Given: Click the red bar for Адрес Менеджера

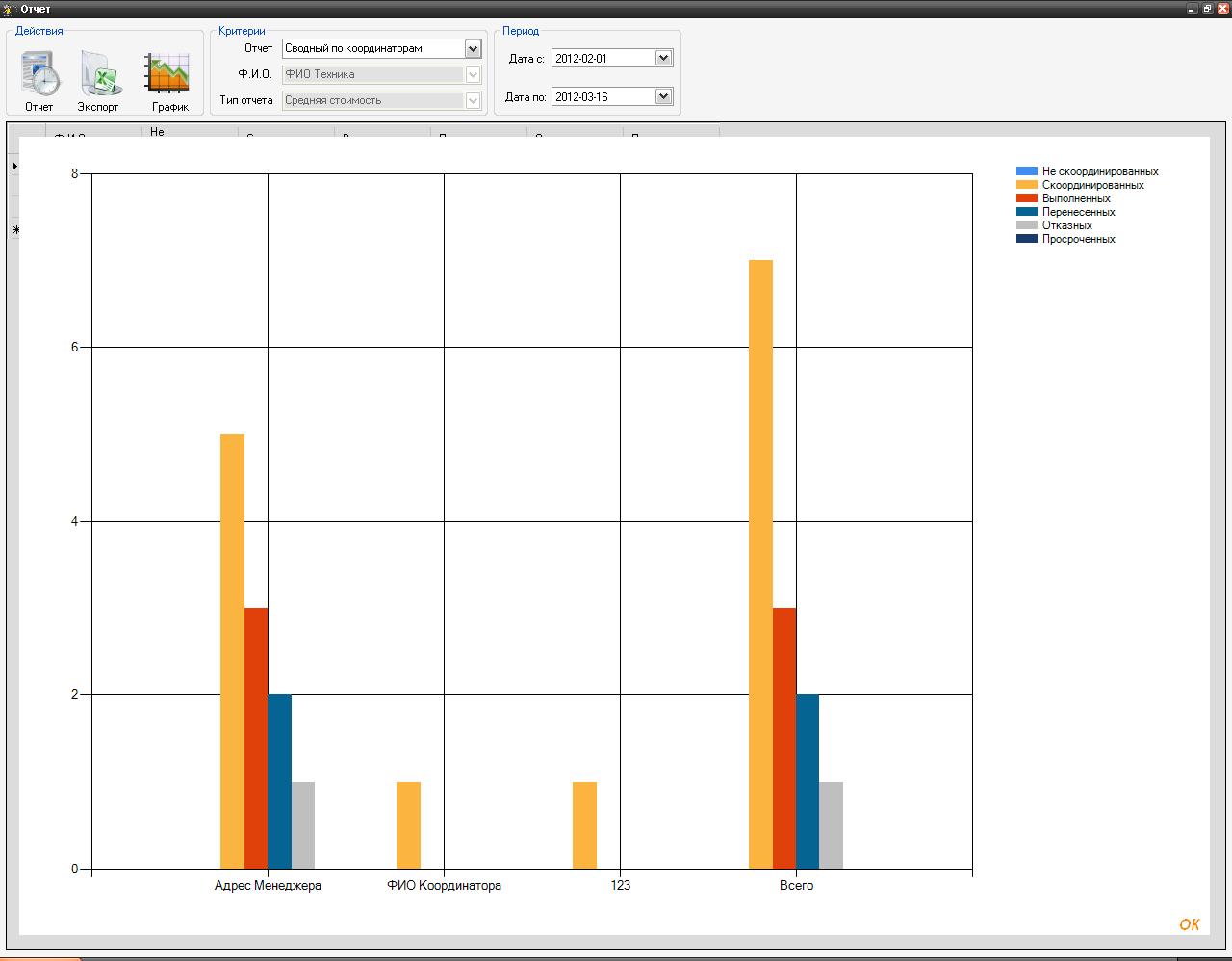Looking at the screenshot, I should [256, 738].
